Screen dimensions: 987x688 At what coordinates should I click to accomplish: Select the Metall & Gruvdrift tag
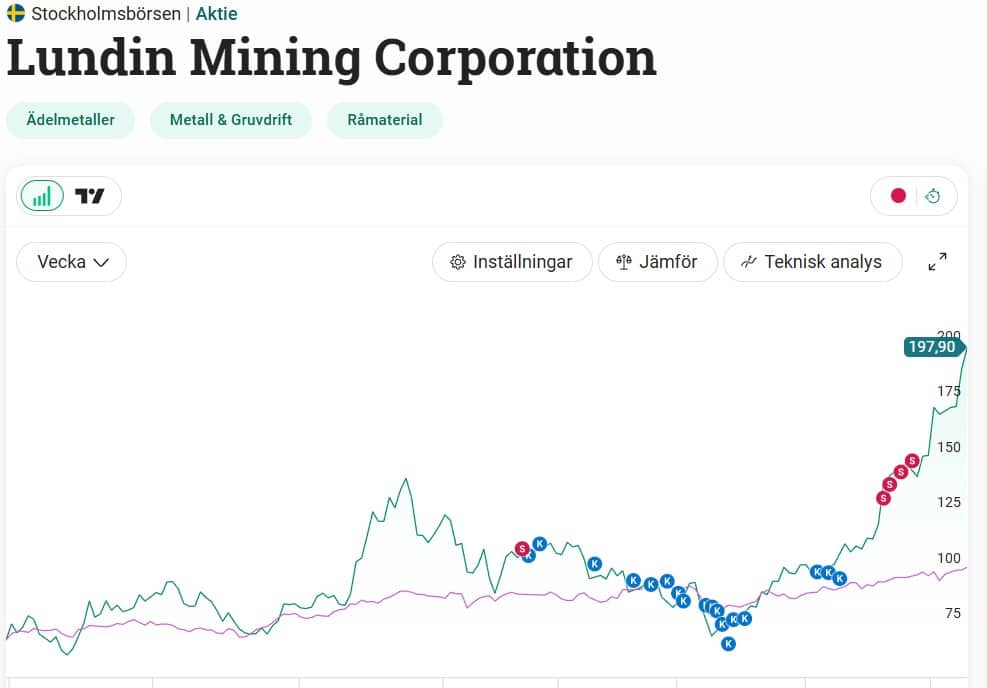231,120
